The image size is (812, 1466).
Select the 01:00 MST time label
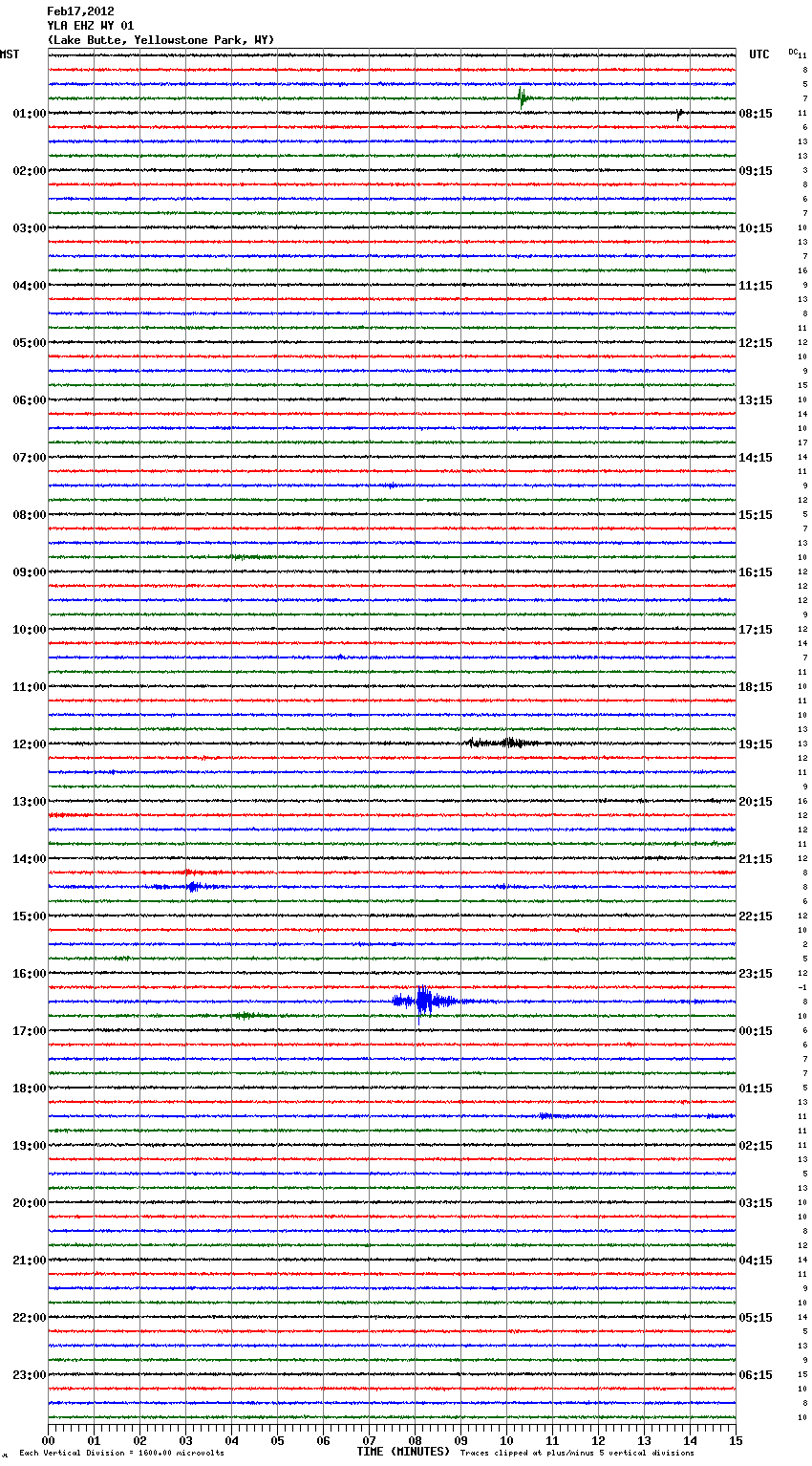tap(30, 114)
